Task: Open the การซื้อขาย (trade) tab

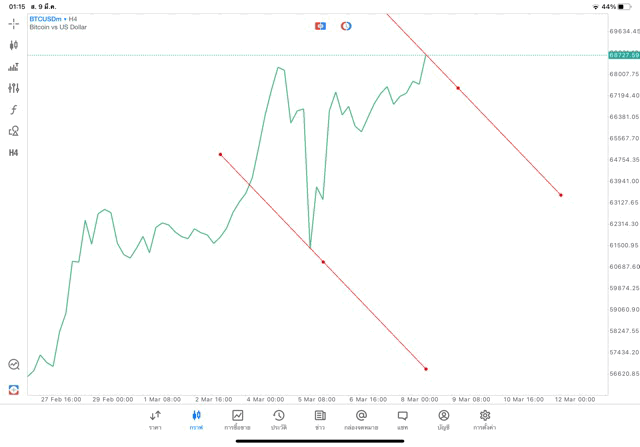Action: (237, 420)
